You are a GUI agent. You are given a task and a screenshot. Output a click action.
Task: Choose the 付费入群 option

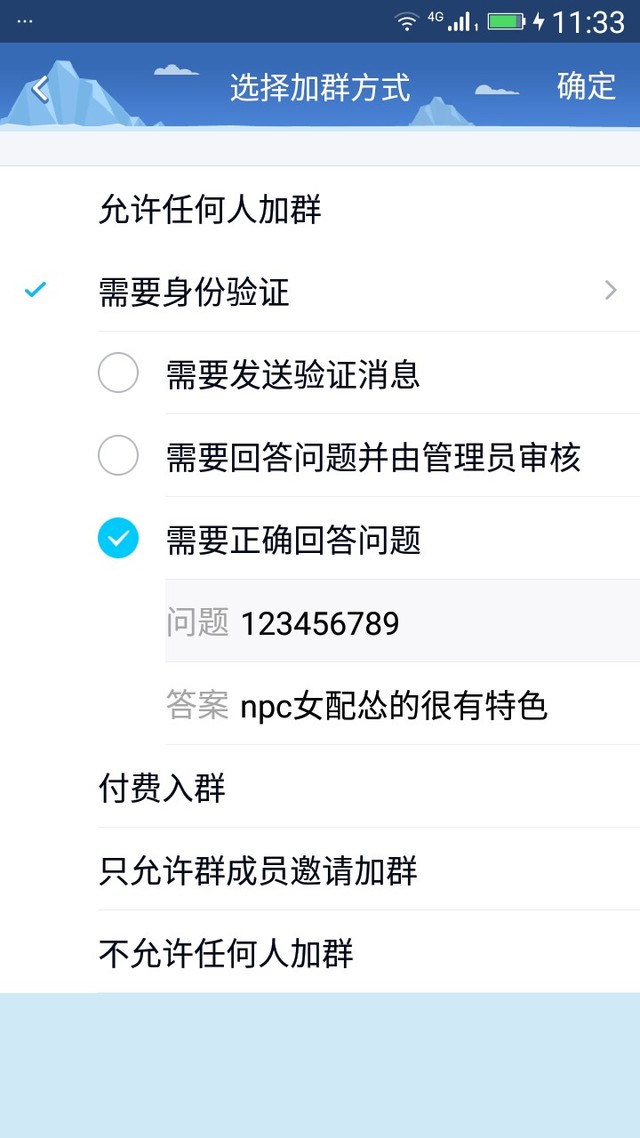162,788
